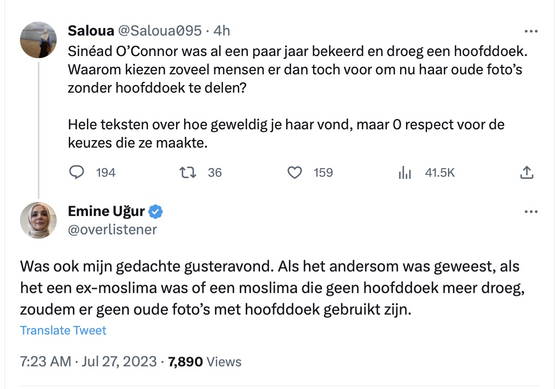The width and height of the screenshot is (555, 389).
Task: Open the @Saloua095 handle link
Action: (x=159, y=31)
